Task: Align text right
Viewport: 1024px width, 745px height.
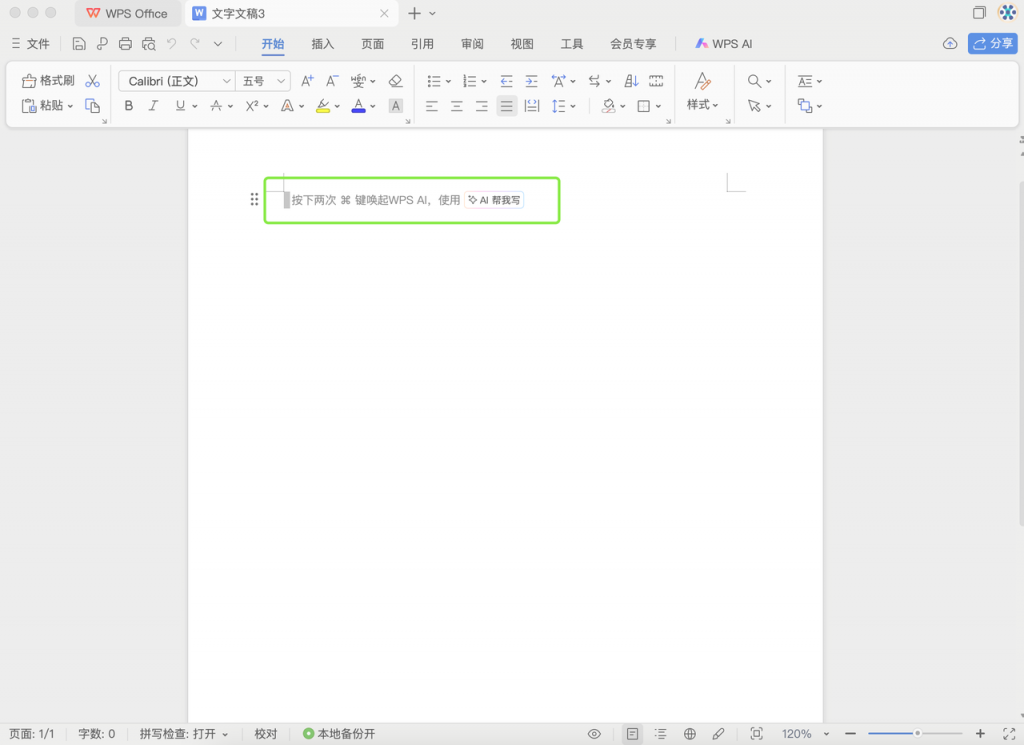Action: tap(481, 106)
